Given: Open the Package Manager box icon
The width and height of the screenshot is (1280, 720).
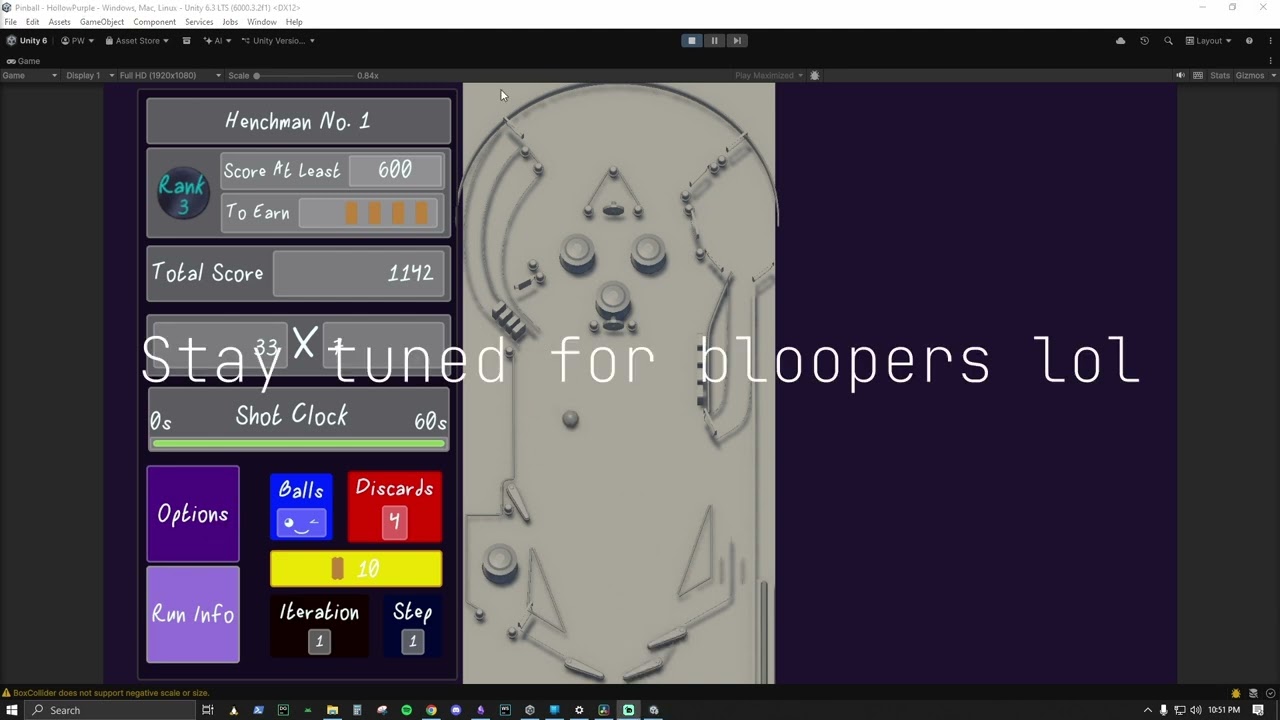Looking at the screenshot, I should click(x=186, y=41).
